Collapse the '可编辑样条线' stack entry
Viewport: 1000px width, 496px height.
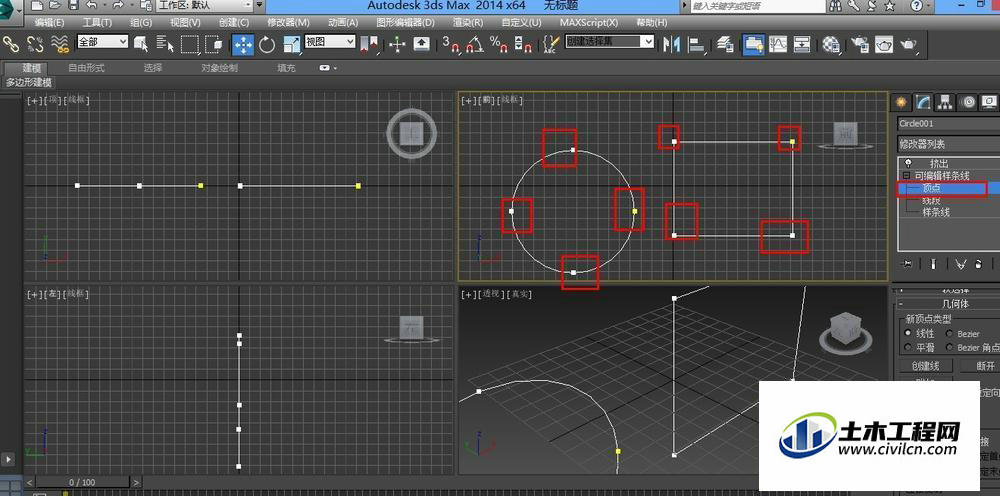click(906, 175)
